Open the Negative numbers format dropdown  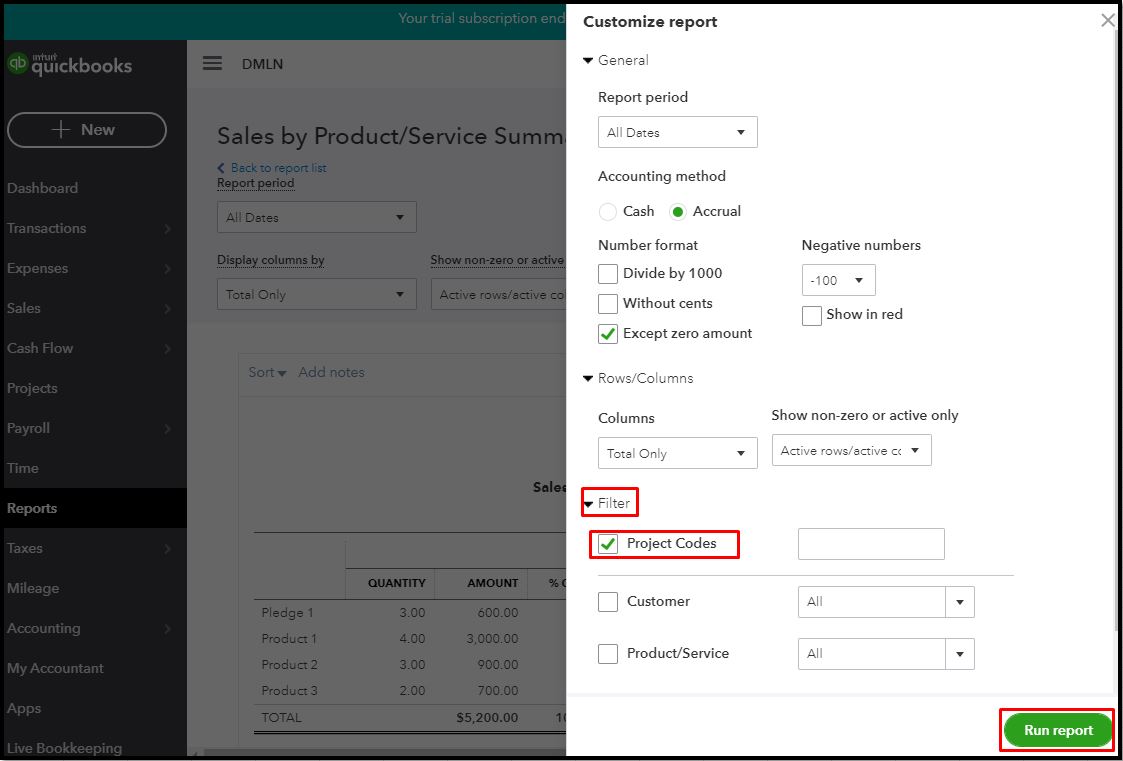click(838, 280)
